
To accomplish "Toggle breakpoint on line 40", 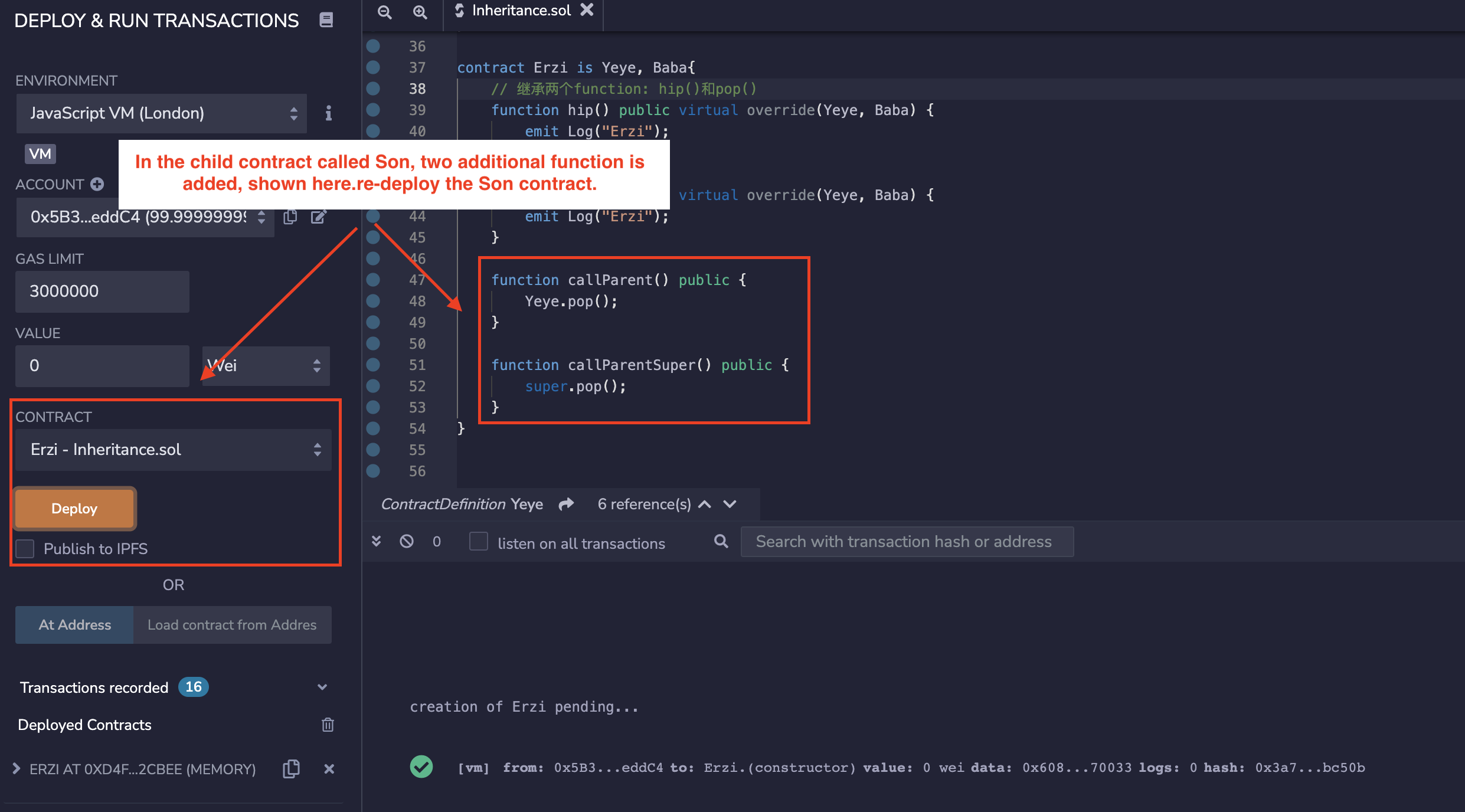I will (373, 131).
